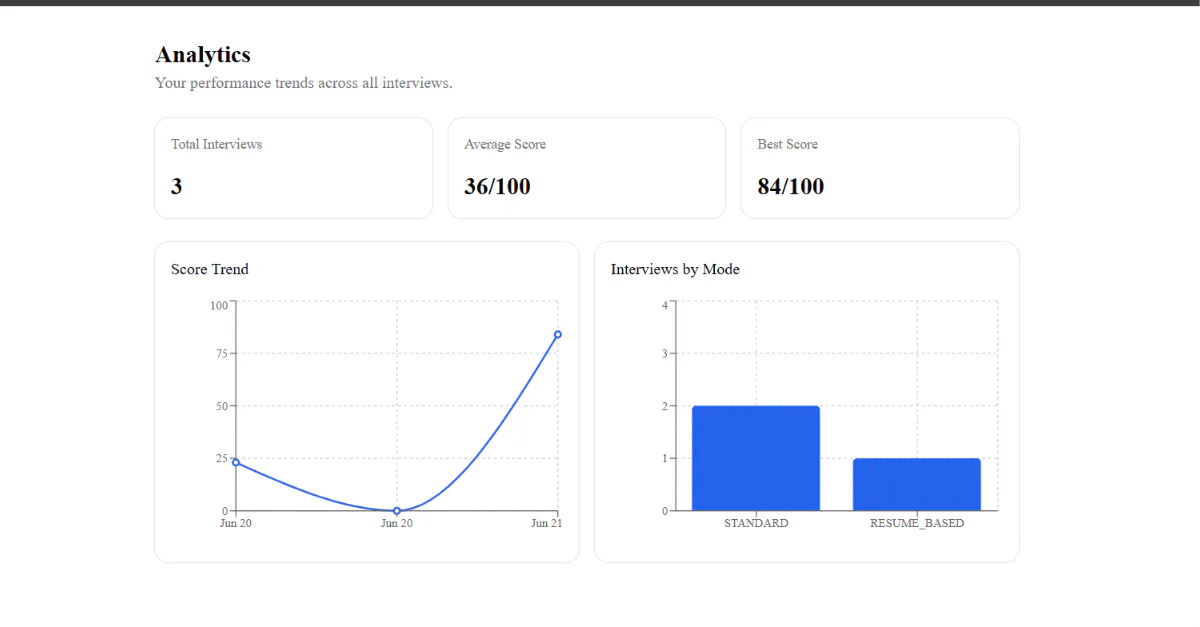
Task: Click the Interviews by Mode chart title
Action: (x=675, y=269)
